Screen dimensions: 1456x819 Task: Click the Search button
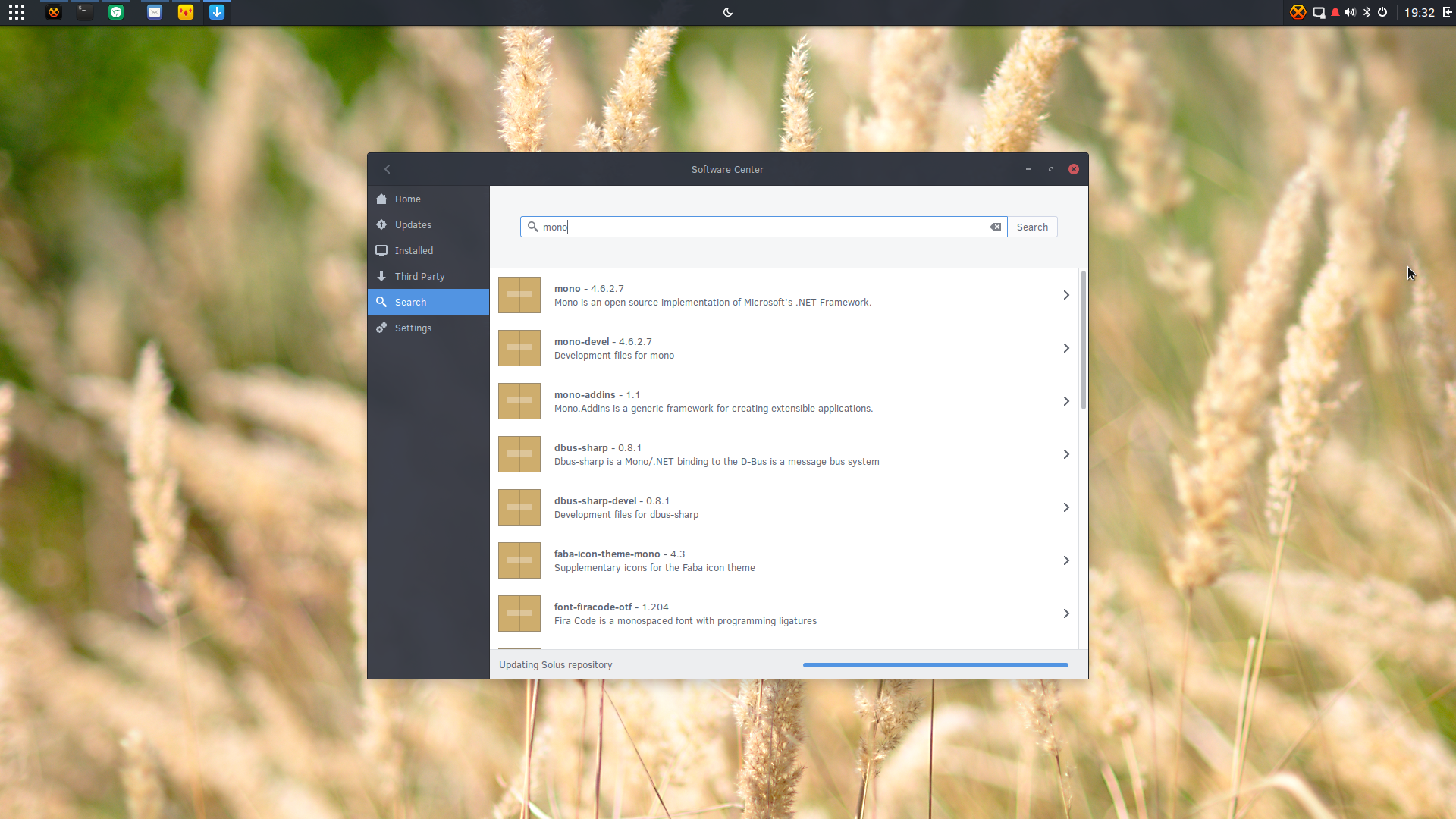click(x=1032, y=227)
